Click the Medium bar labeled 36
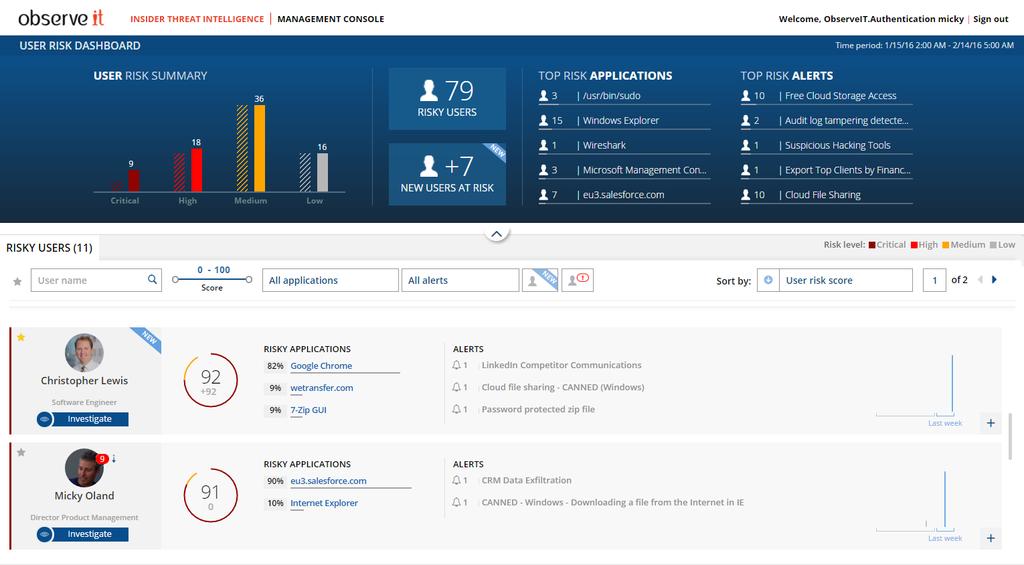 tap(259, 148)
